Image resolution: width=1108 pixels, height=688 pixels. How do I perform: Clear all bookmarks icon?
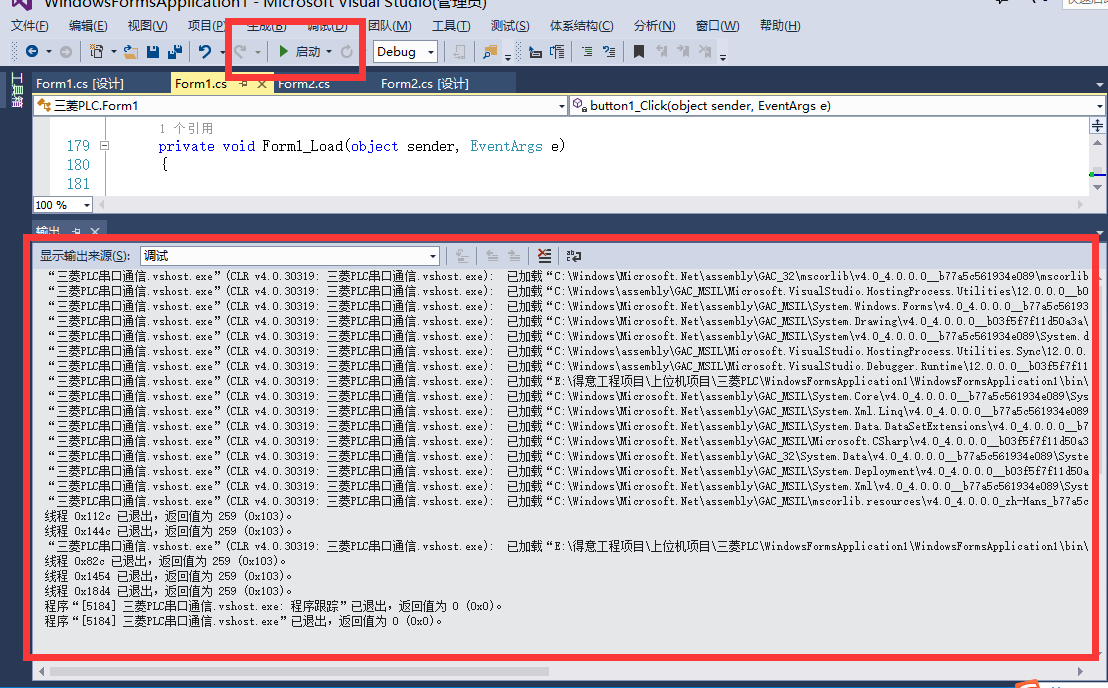(x=705, y=52)
